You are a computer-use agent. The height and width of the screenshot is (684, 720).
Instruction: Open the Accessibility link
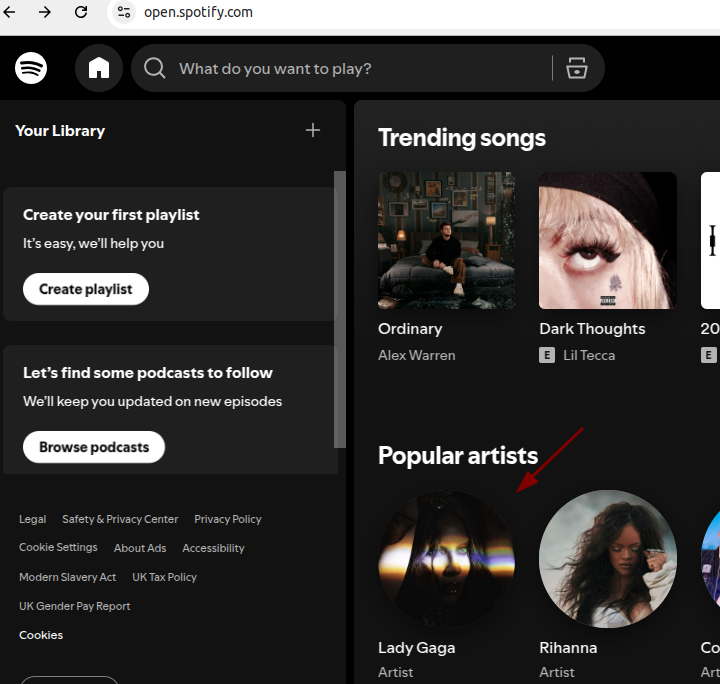tap(213, 548)
